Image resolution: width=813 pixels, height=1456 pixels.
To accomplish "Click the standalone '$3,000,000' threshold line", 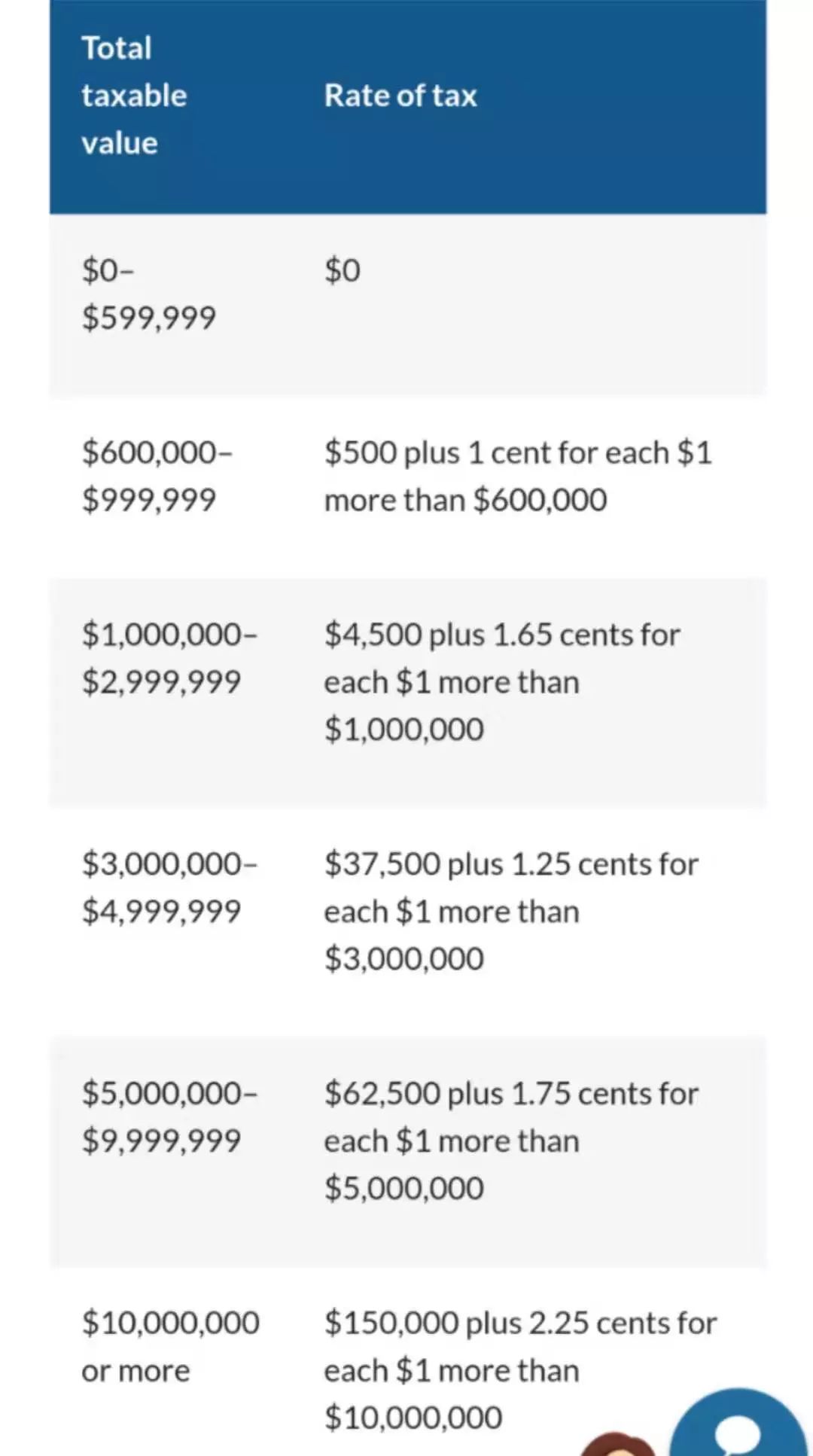I will coord(403,959).
